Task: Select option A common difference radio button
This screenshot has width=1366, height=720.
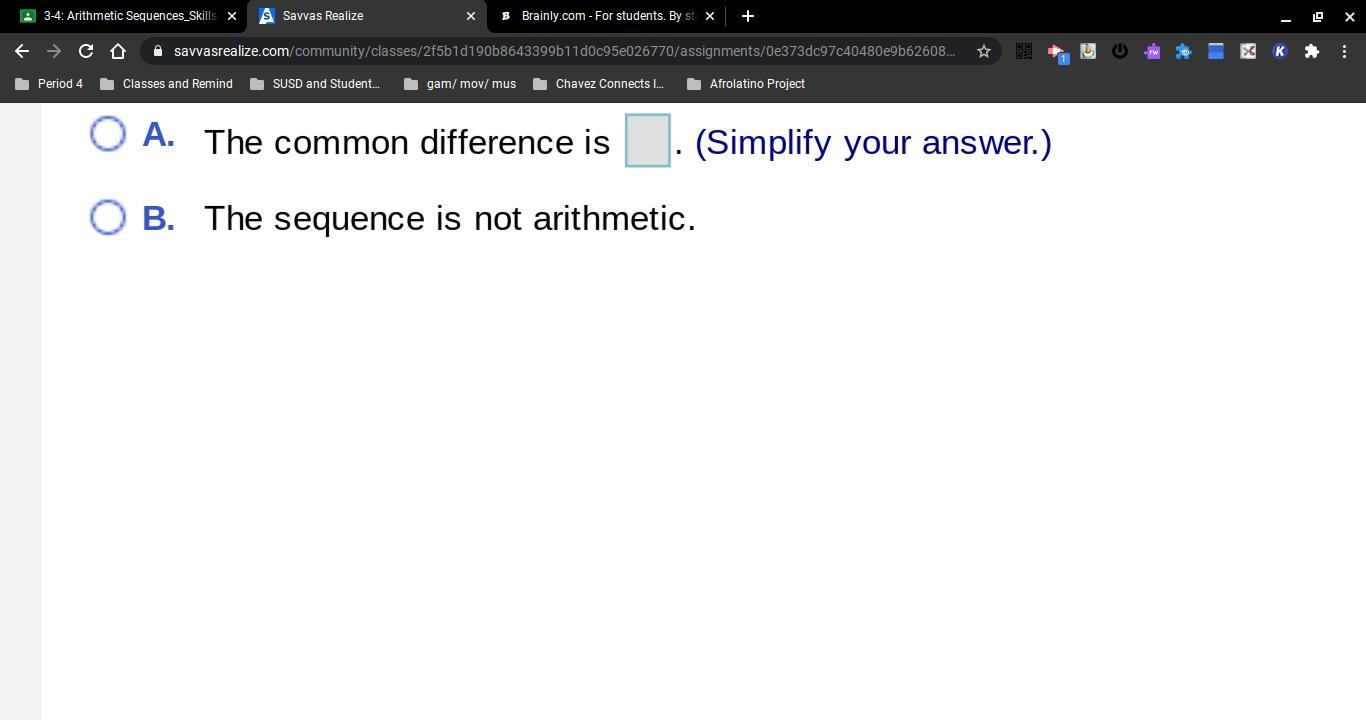Action: point(108,134)
